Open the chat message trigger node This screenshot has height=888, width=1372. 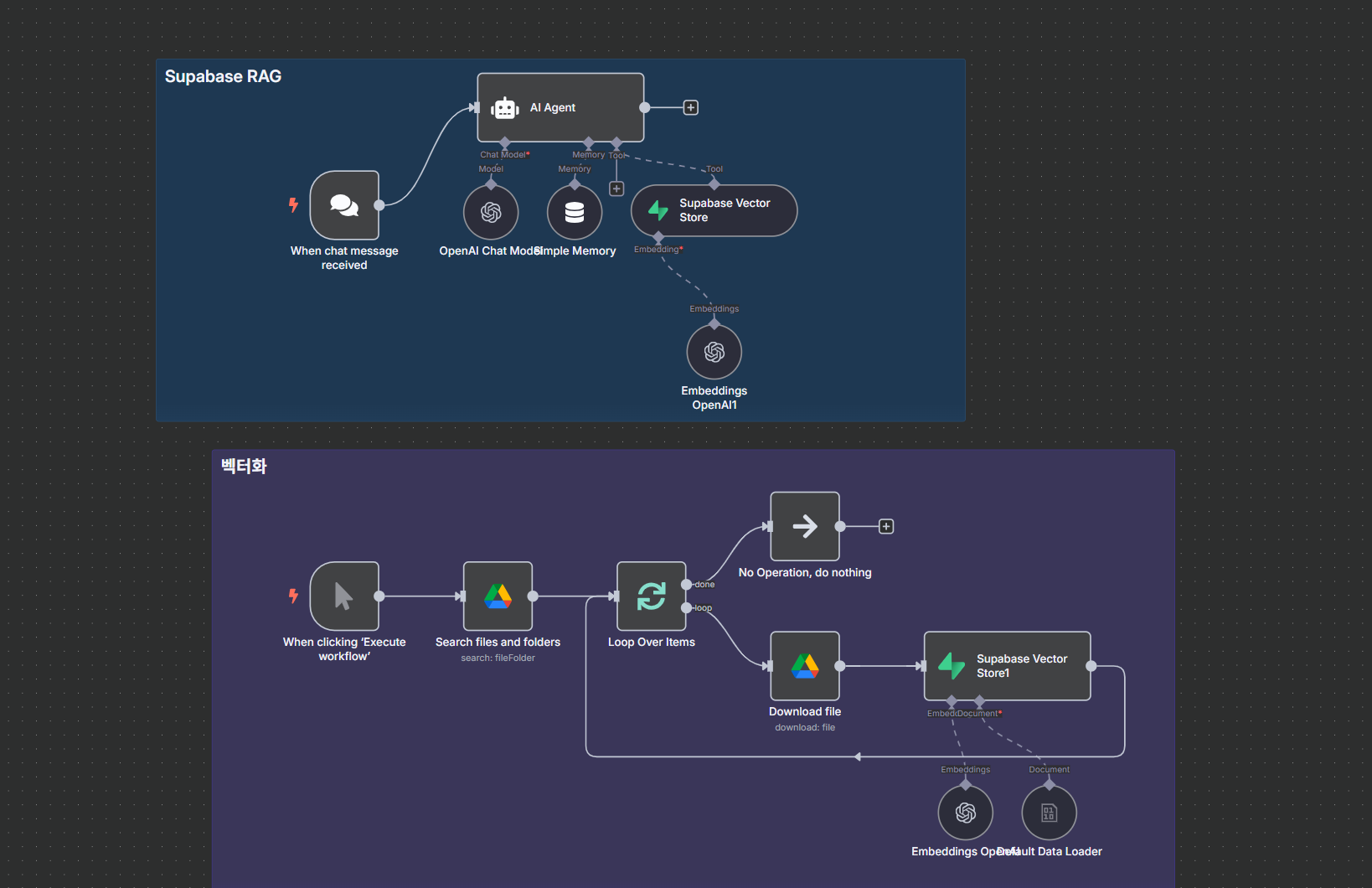(x=344, y=205)
